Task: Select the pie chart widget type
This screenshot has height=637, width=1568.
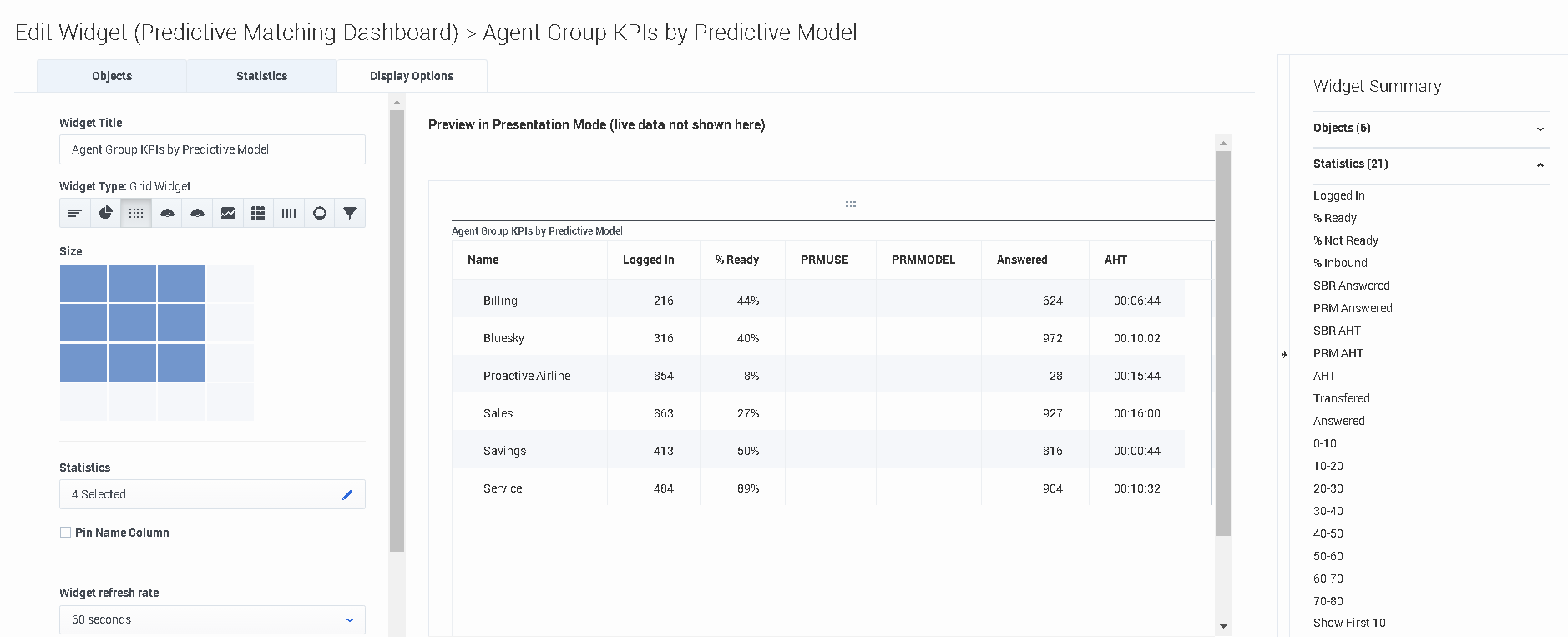Action: (105, 213)
